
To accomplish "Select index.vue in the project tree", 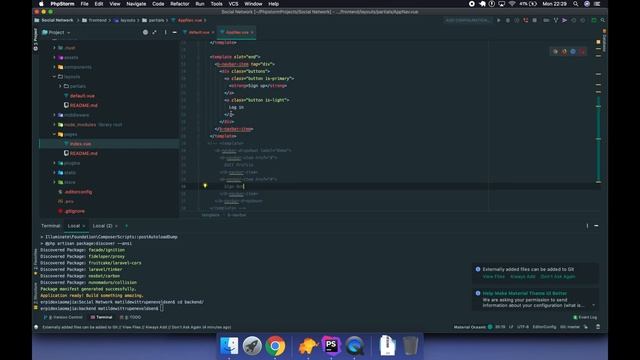I will pos(80,144).
